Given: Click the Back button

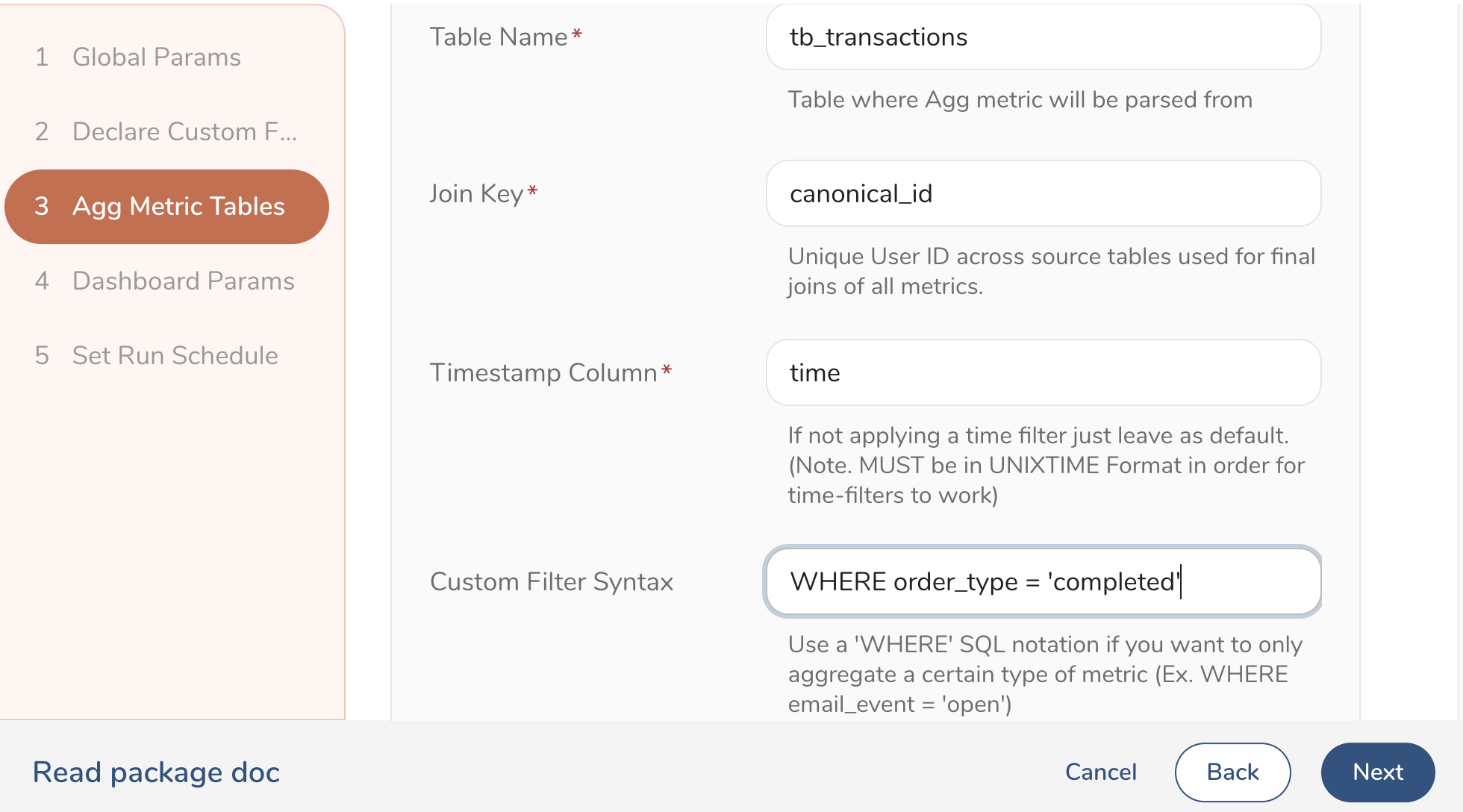Looking at the screenshot, I should coord(1232,772).
